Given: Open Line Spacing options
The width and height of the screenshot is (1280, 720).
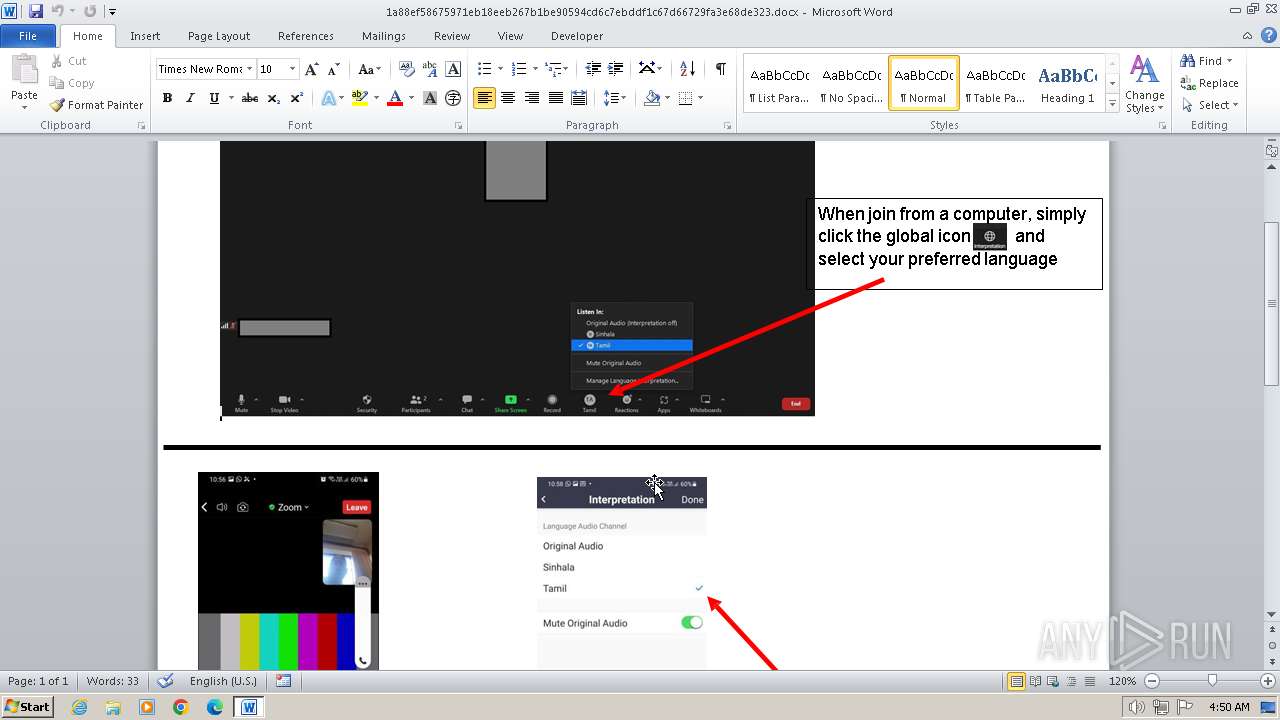Looking at the screenshot, I should click(615, 98).
